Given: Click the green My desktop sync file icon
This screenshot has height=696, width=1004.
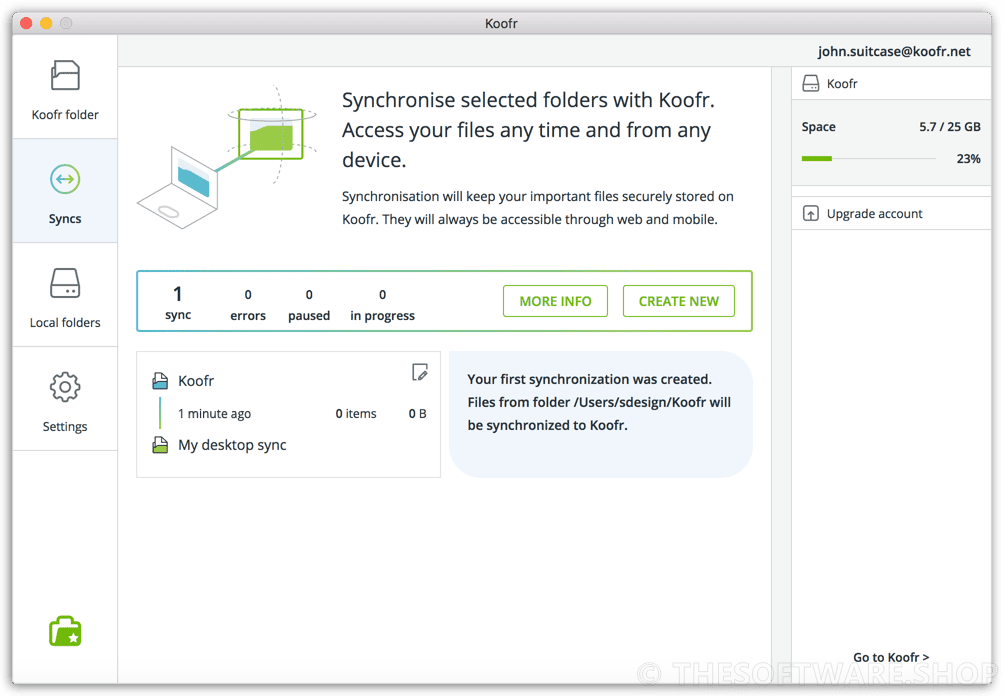Looking at the screenshot, I should click(160, 445).
